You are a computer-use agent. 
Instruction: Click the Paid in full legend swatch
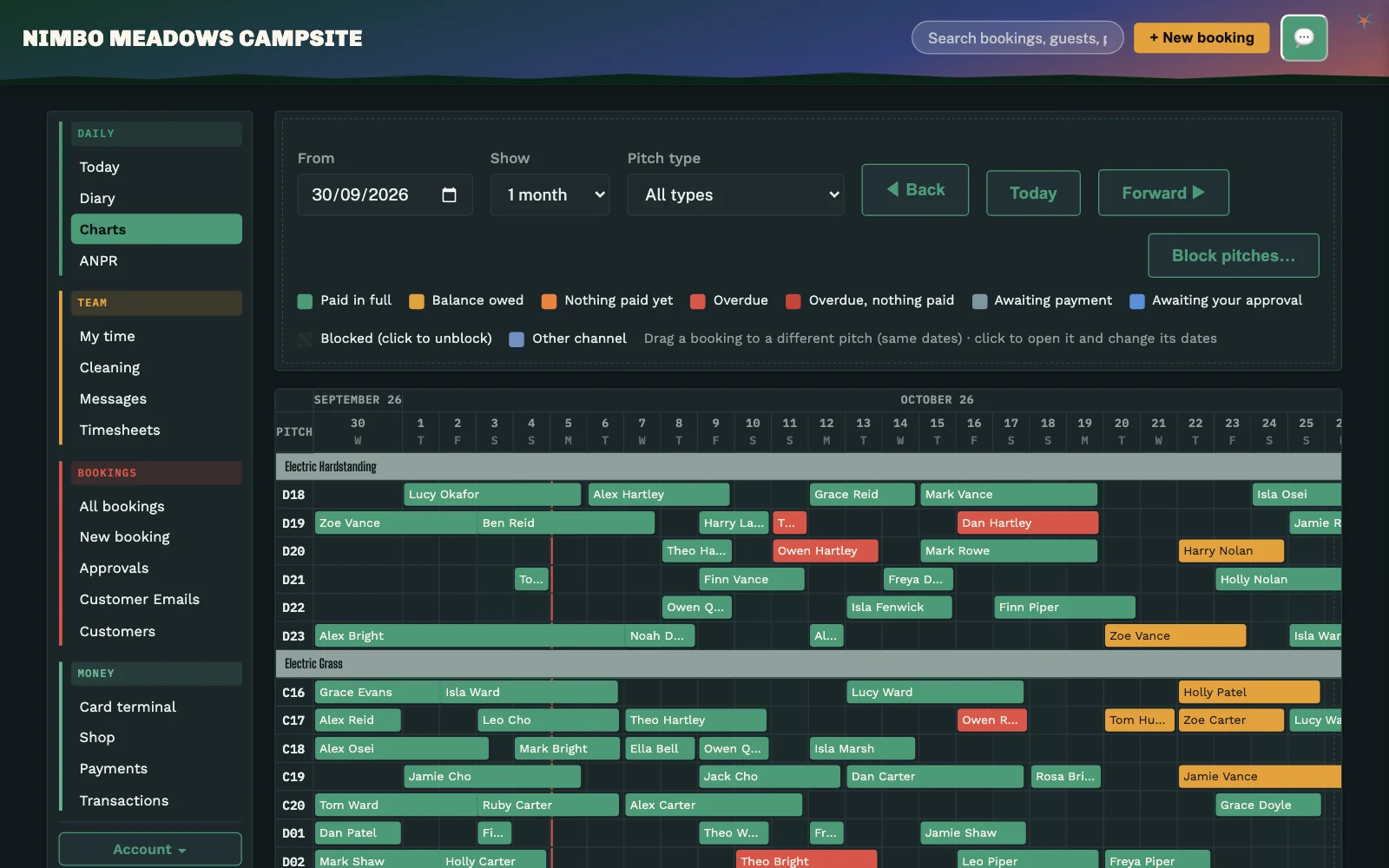305,301
